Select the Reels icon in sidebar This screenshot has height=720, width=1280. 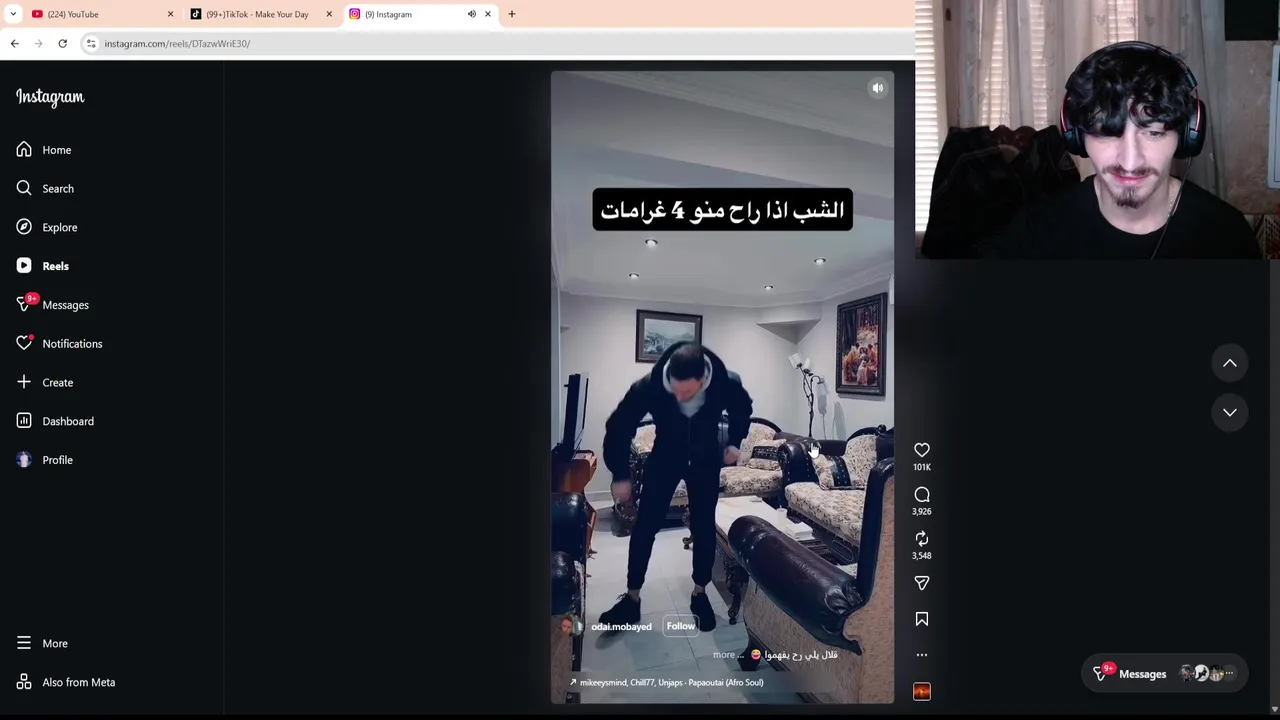pyautogui.click(x=24, y=266)
